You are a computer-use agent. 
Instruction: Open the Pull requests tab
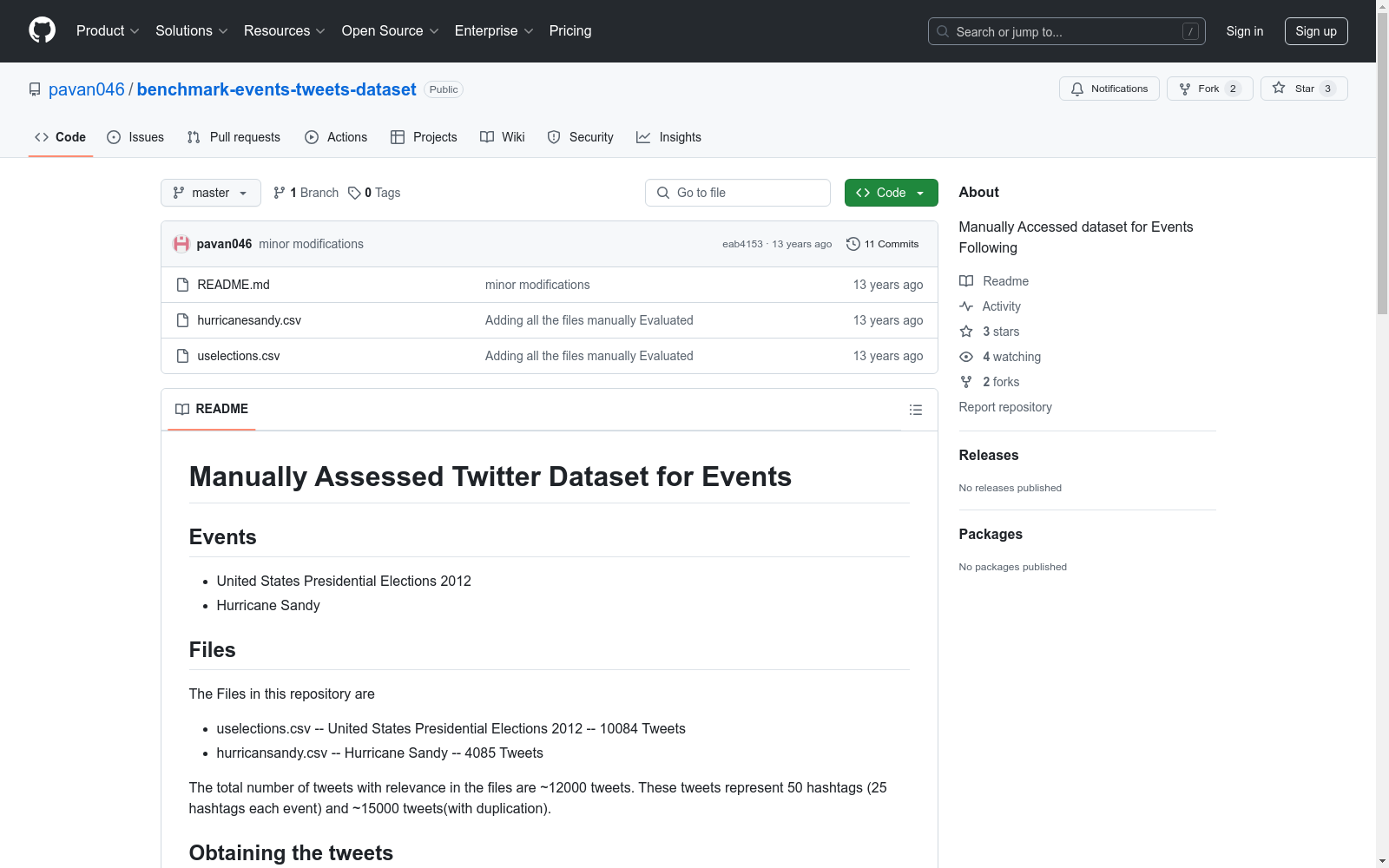click(x=234, y=137)
